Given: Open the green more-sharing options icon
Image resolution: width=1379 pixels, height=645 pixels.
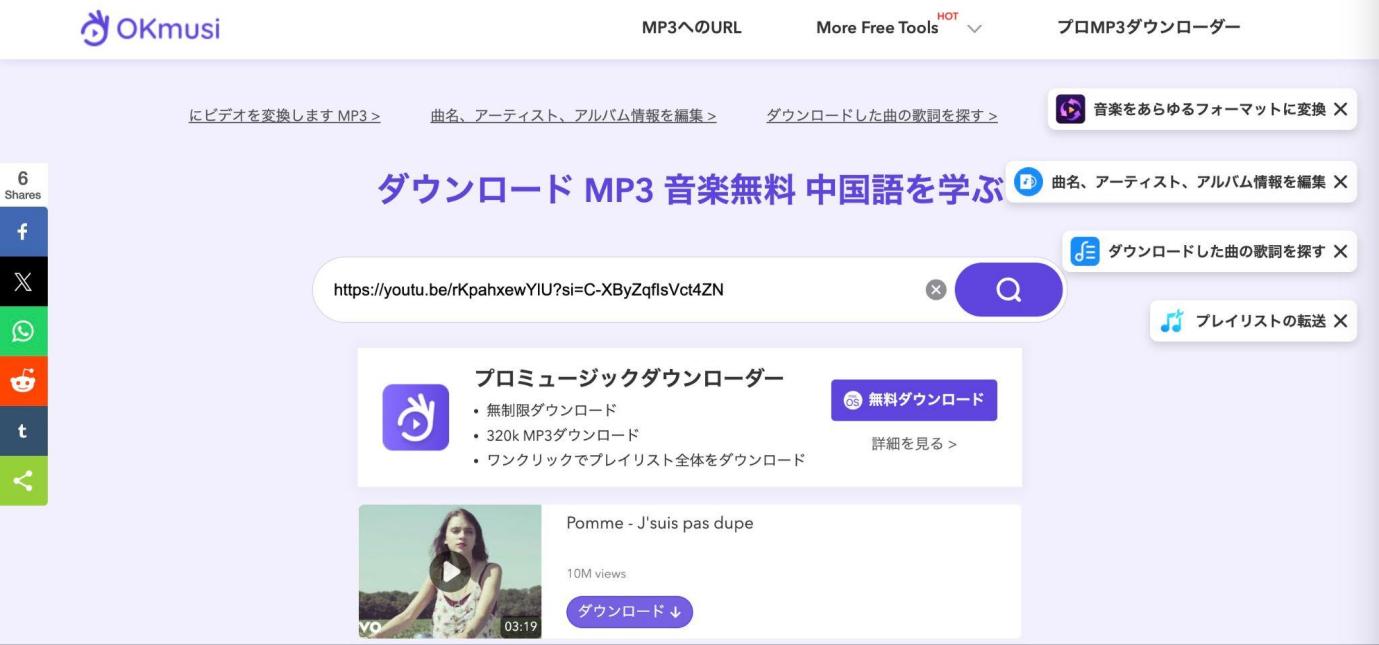Looking at the screenshot, I should (23, 481).
